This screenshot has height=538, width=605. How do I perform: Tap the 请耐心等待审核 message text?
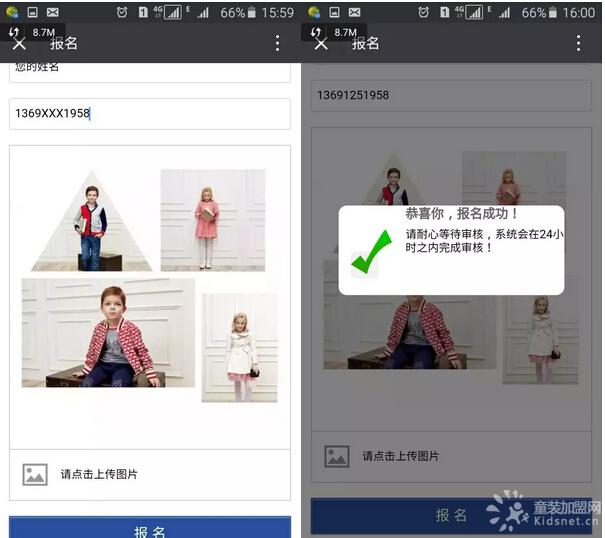point(484,240)
